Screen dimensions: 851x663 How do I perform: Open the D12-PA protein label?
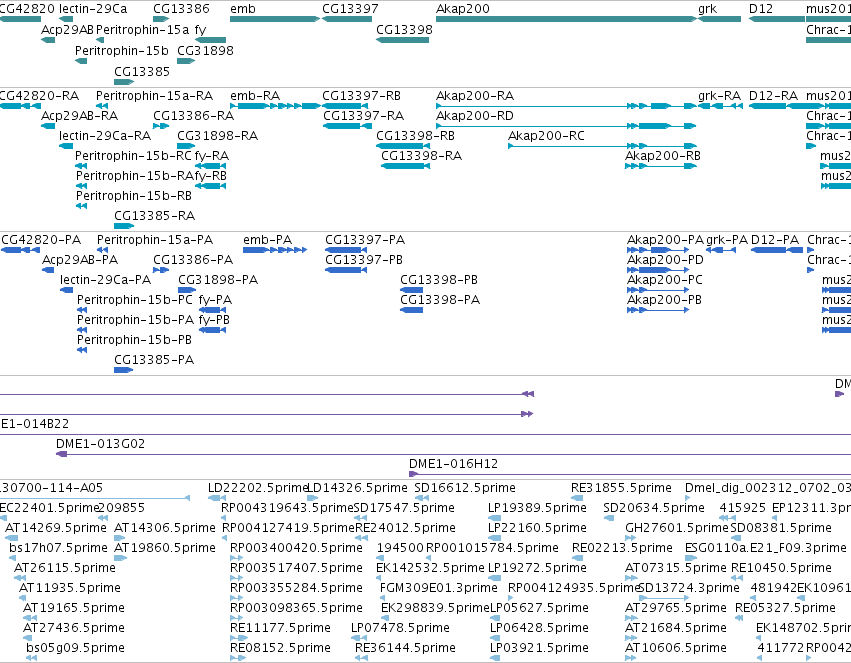[775, 240]
